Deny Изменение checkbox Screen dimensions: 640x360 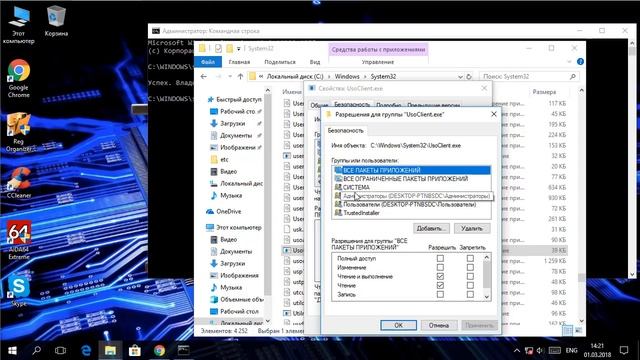(470, 267)
